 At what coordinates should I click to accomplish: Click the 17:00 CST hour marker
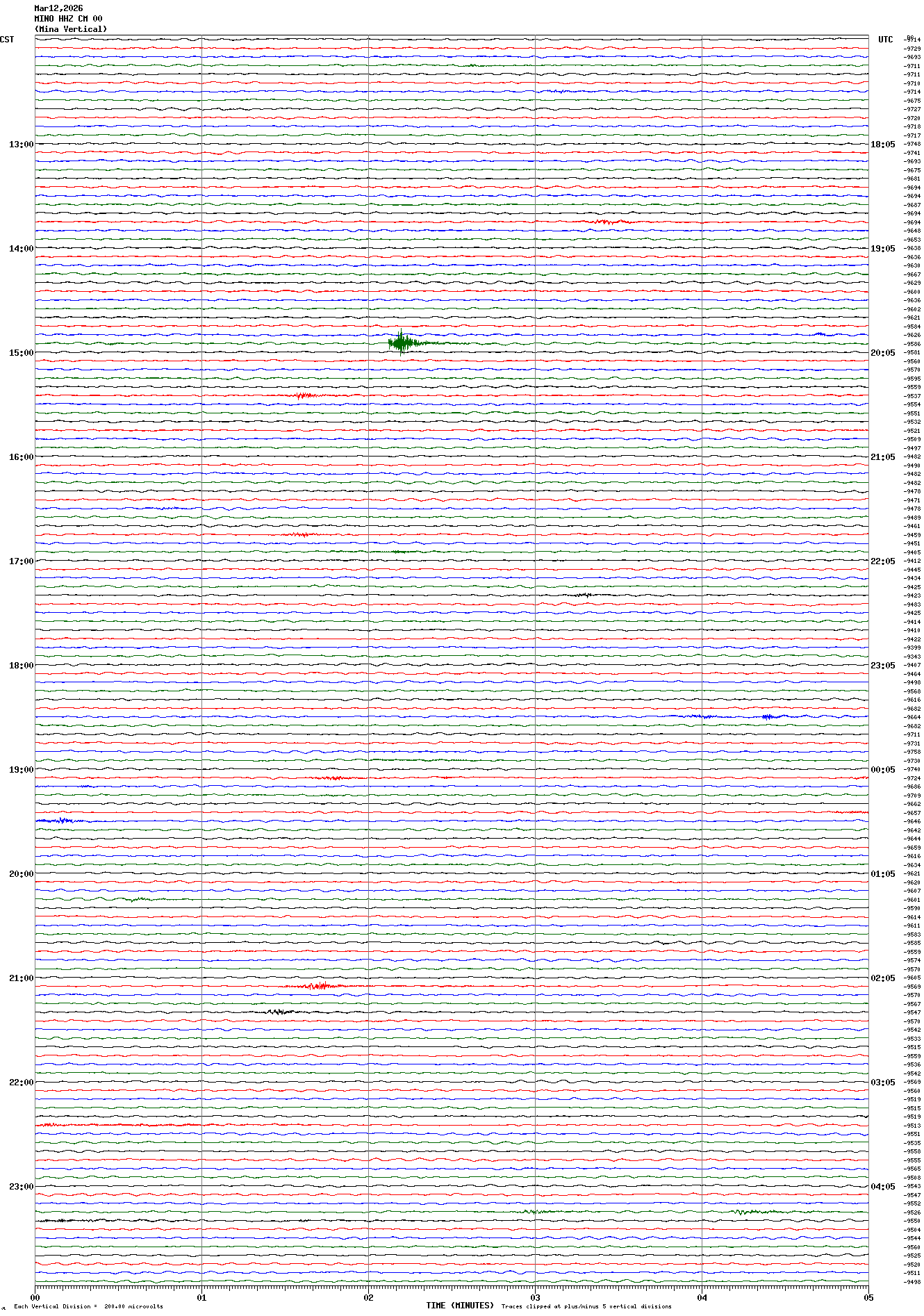[21, 561]
